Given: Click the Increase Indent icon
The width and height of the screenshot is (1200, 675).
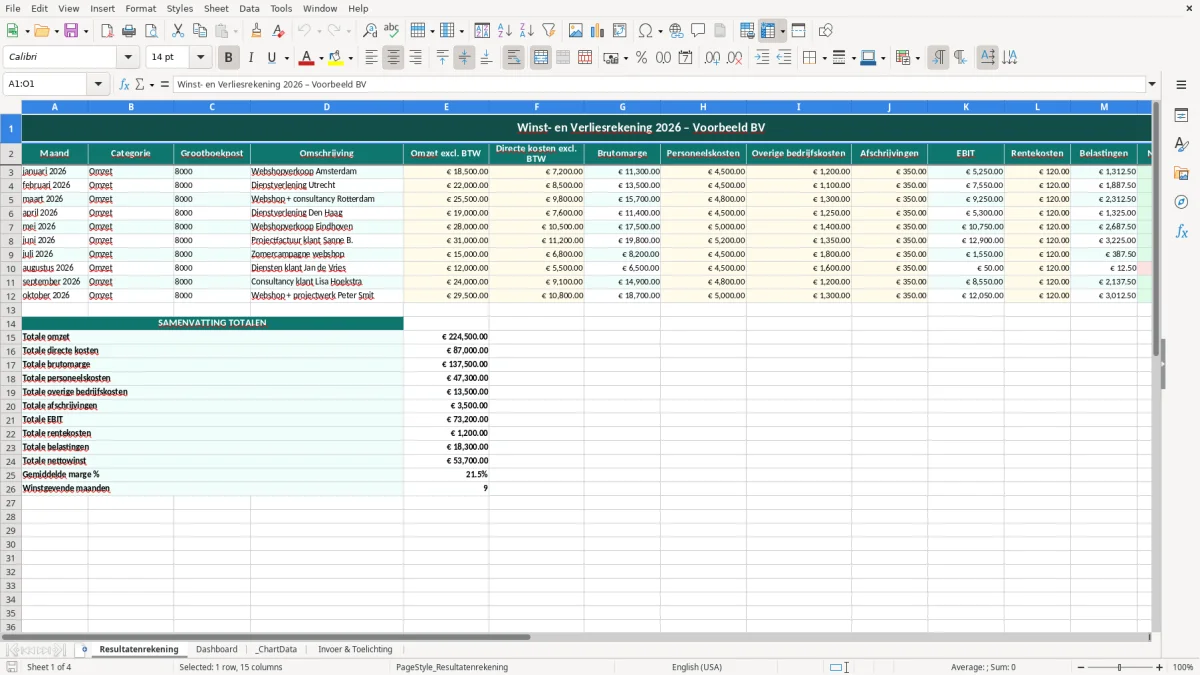Looking at the screenshot, I should (x=763, y=58).
